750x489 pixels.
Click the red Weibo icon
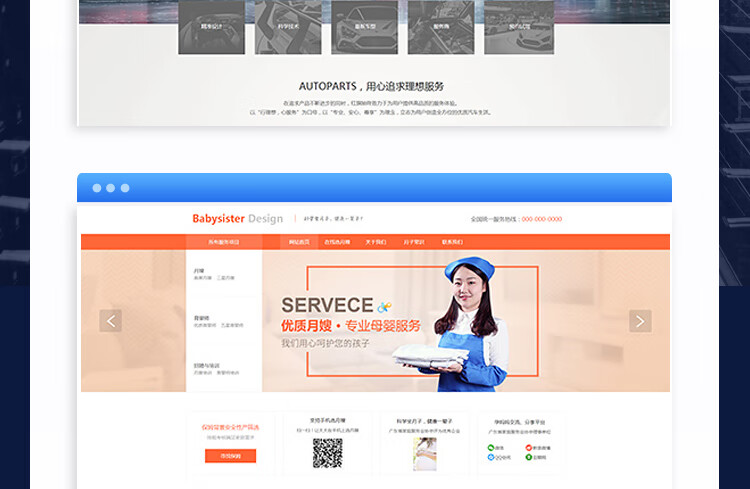tap(528, 447)
